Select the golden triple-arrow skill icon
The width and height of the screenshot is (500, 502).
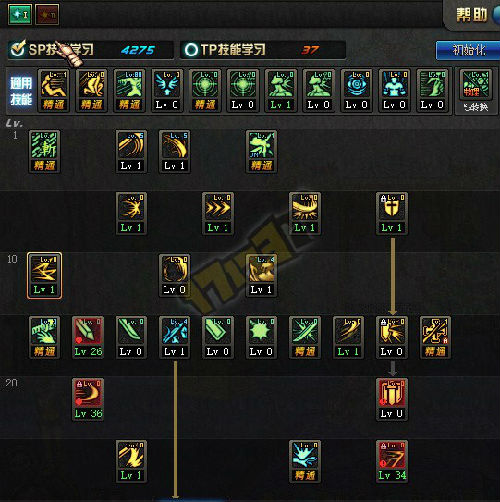tap(218, 213)
